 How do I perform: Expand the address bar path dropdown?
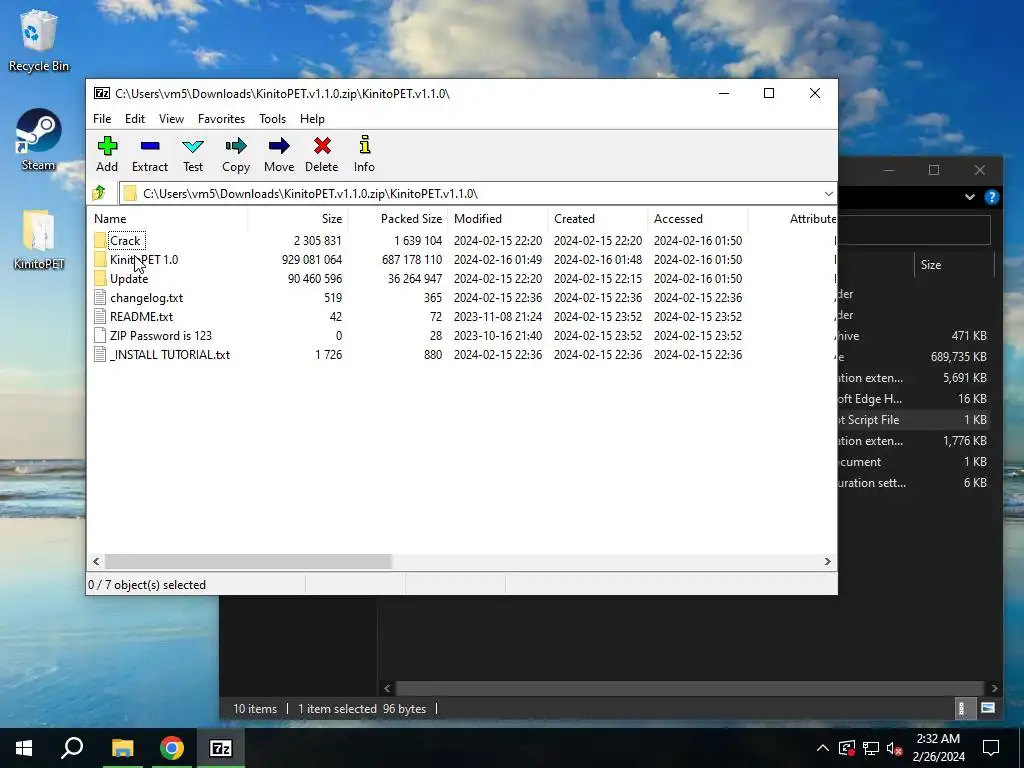point(829,193)
